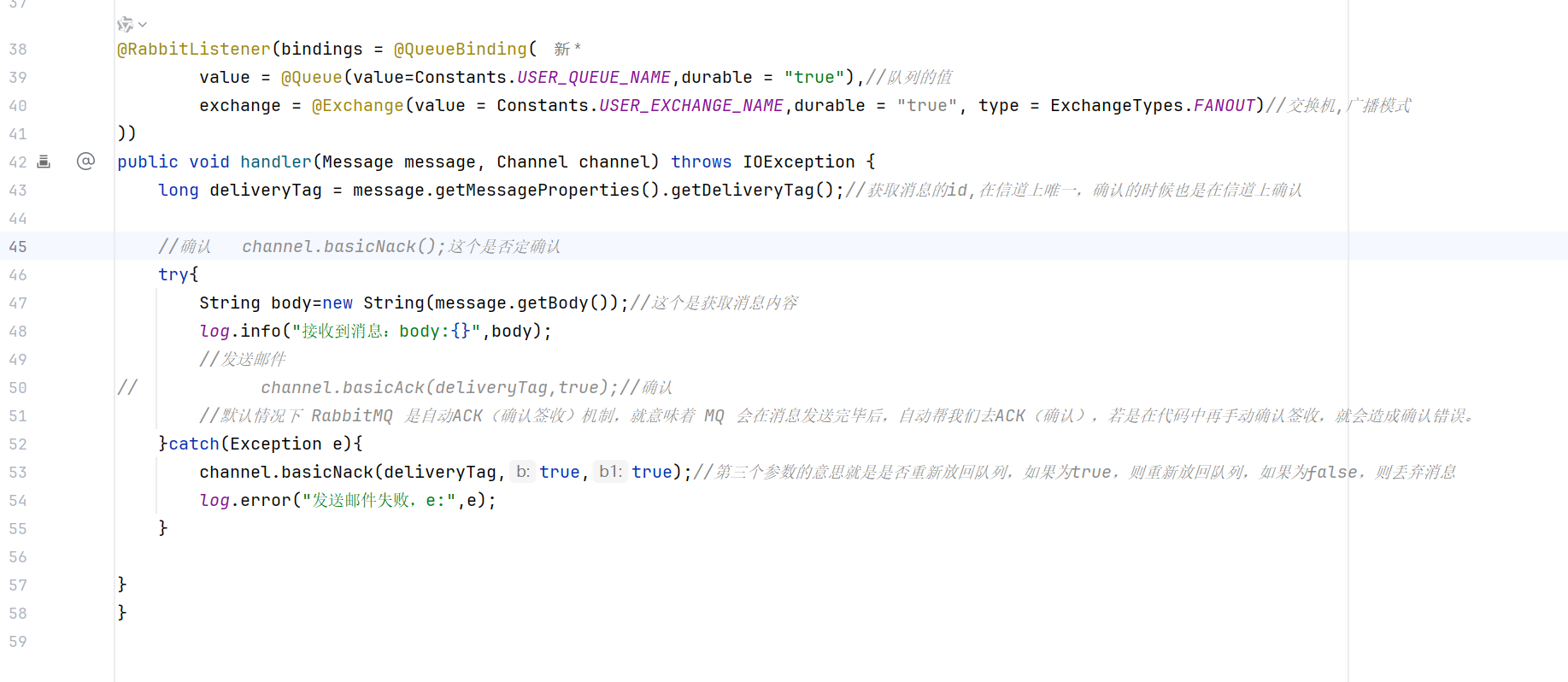
Task: Click the @Queue annotation on line 39
Action: pyautogui.click(x=312, y=77)
